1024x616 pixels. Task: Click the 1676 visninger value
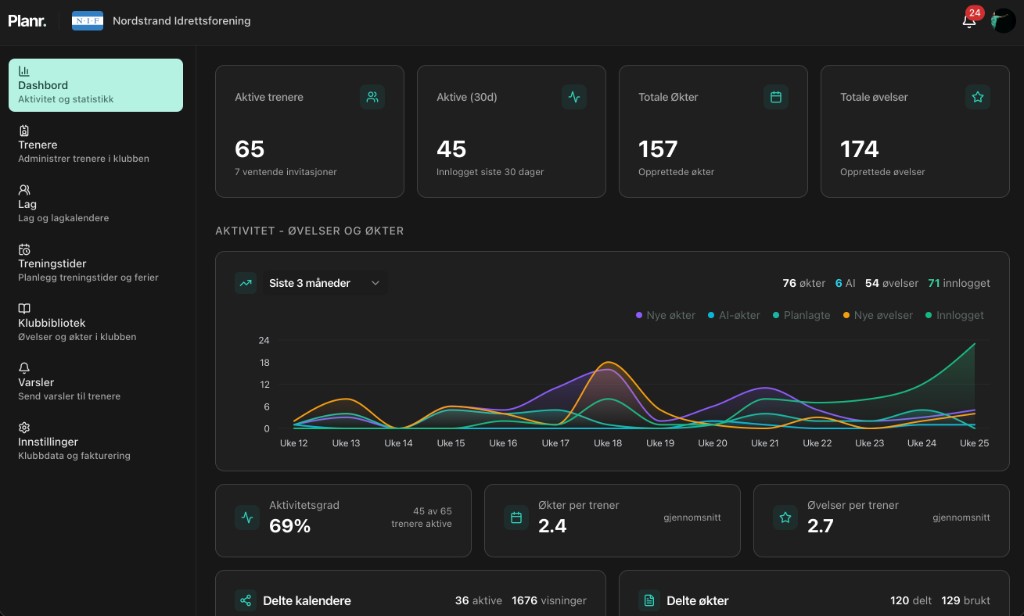[549, 600]
